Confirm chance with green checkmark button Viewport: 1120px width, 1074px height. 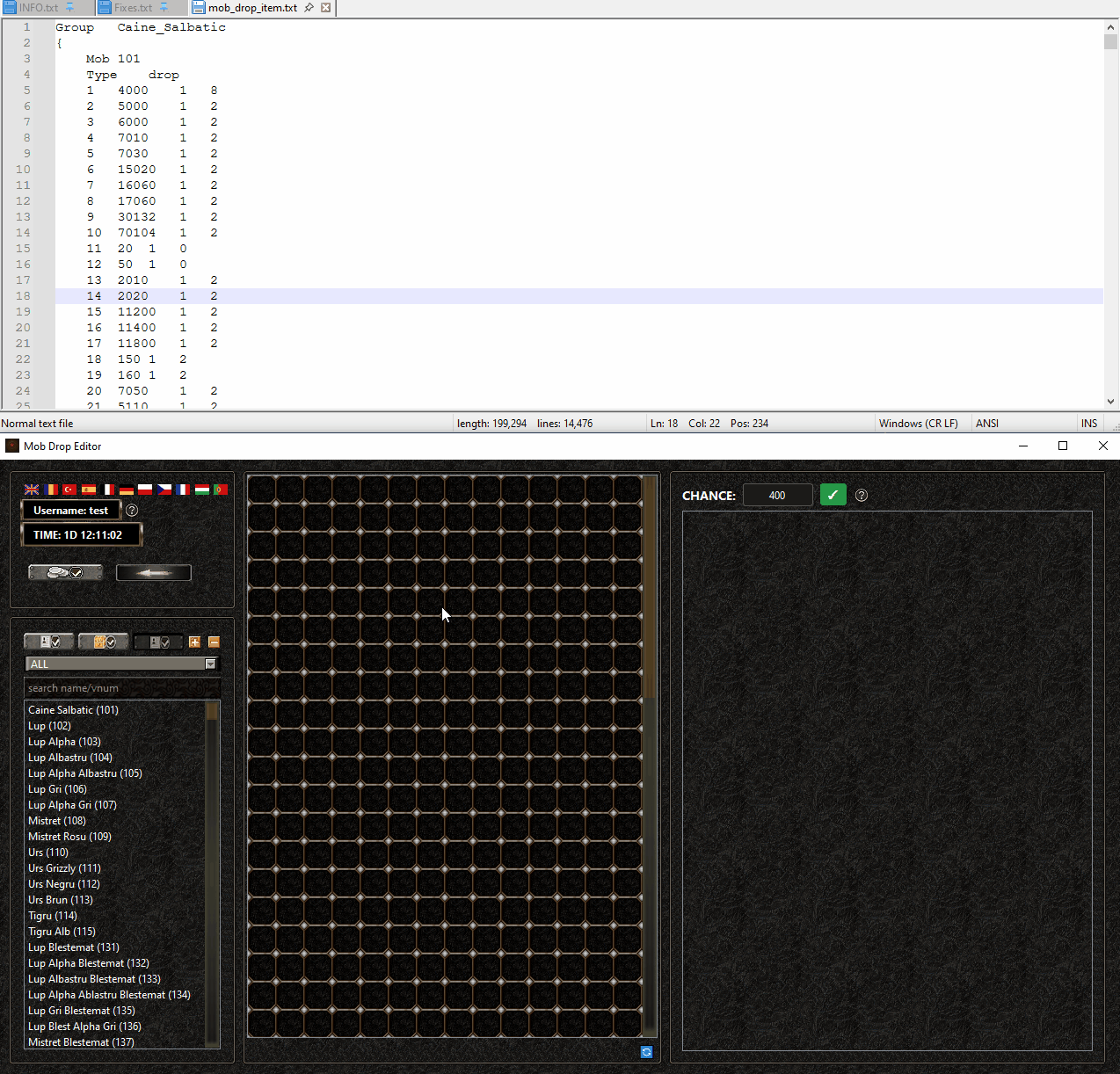(833, 495)
